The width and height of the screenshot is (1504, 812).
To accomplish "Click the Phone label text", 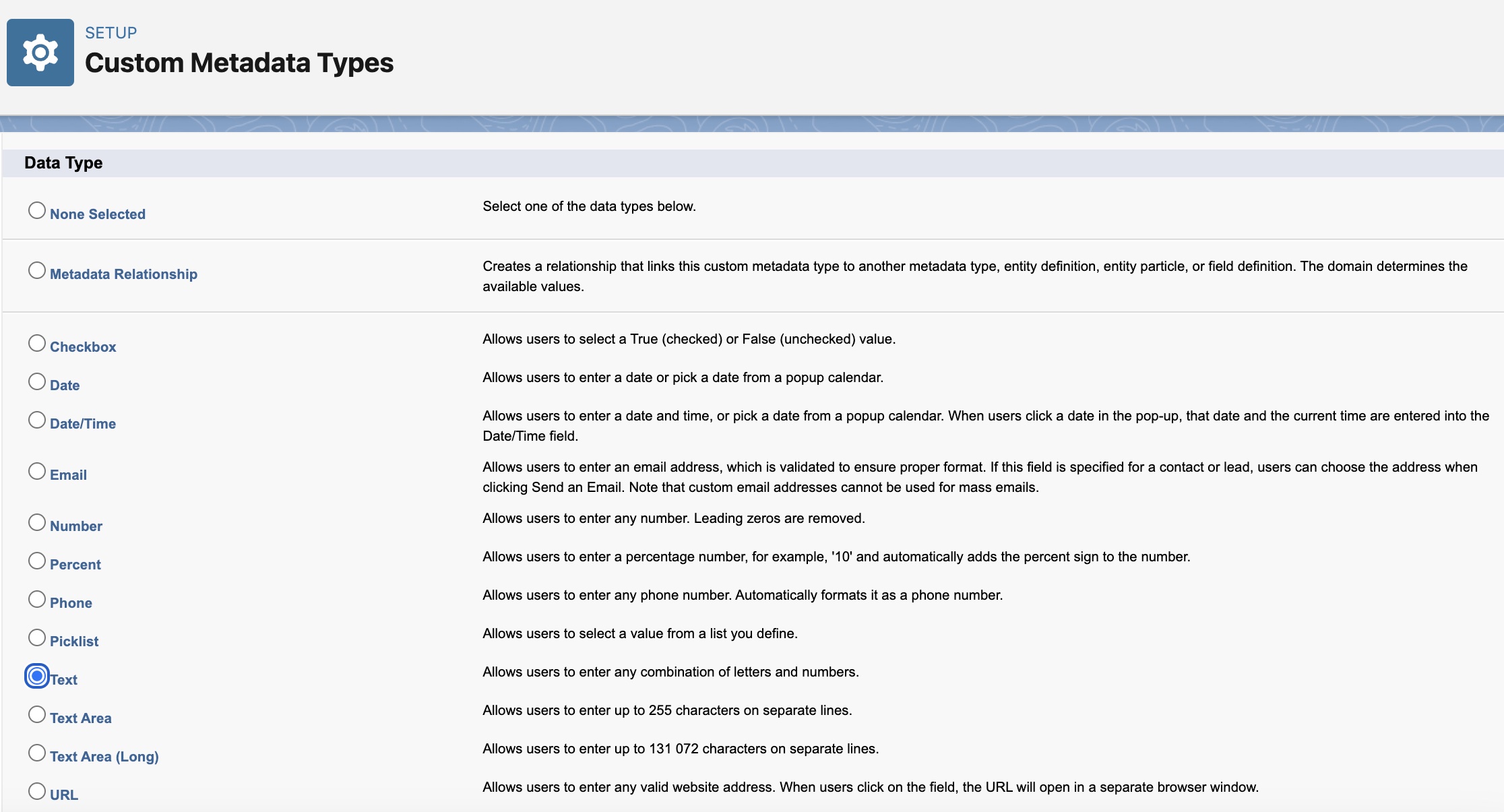I will [71, 603].
